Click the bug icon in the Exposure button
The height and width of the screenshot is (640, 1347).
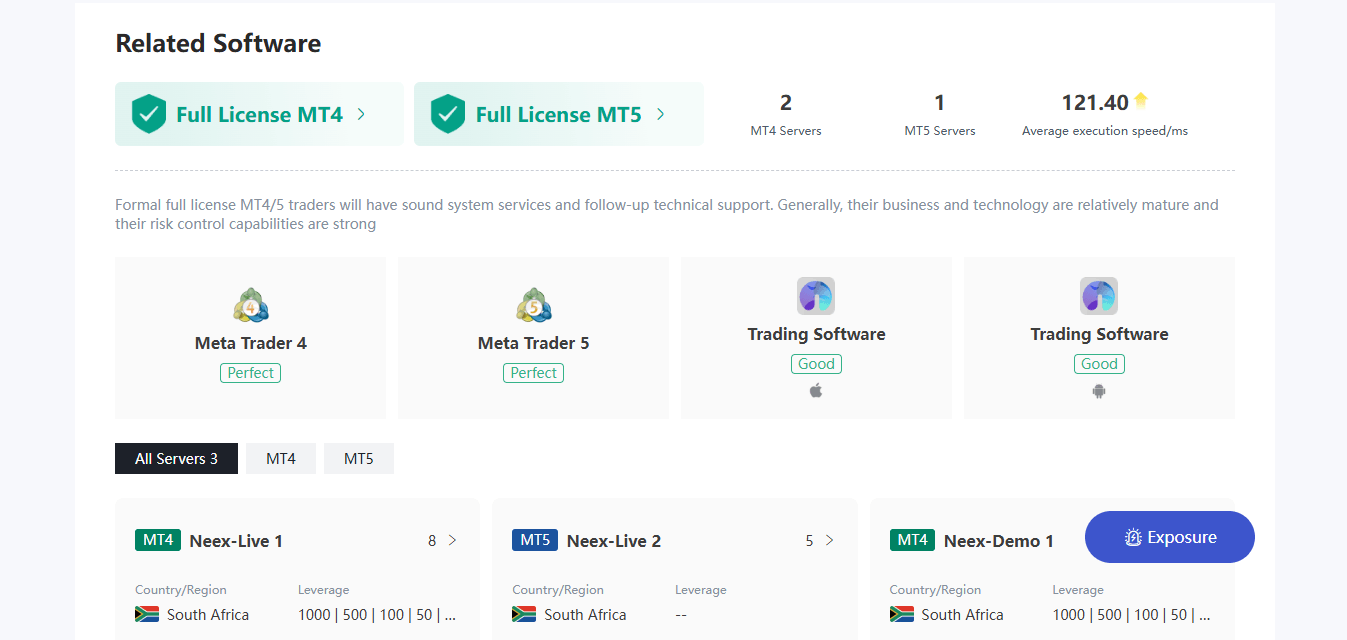[1133, 538]
